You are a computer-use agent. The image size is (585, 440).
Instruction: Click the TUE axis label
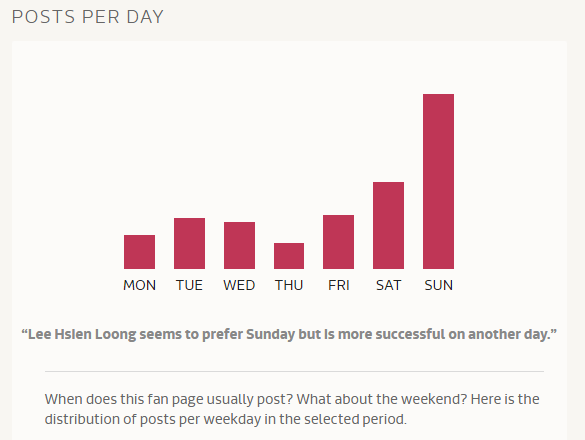(x=190, y=285)
